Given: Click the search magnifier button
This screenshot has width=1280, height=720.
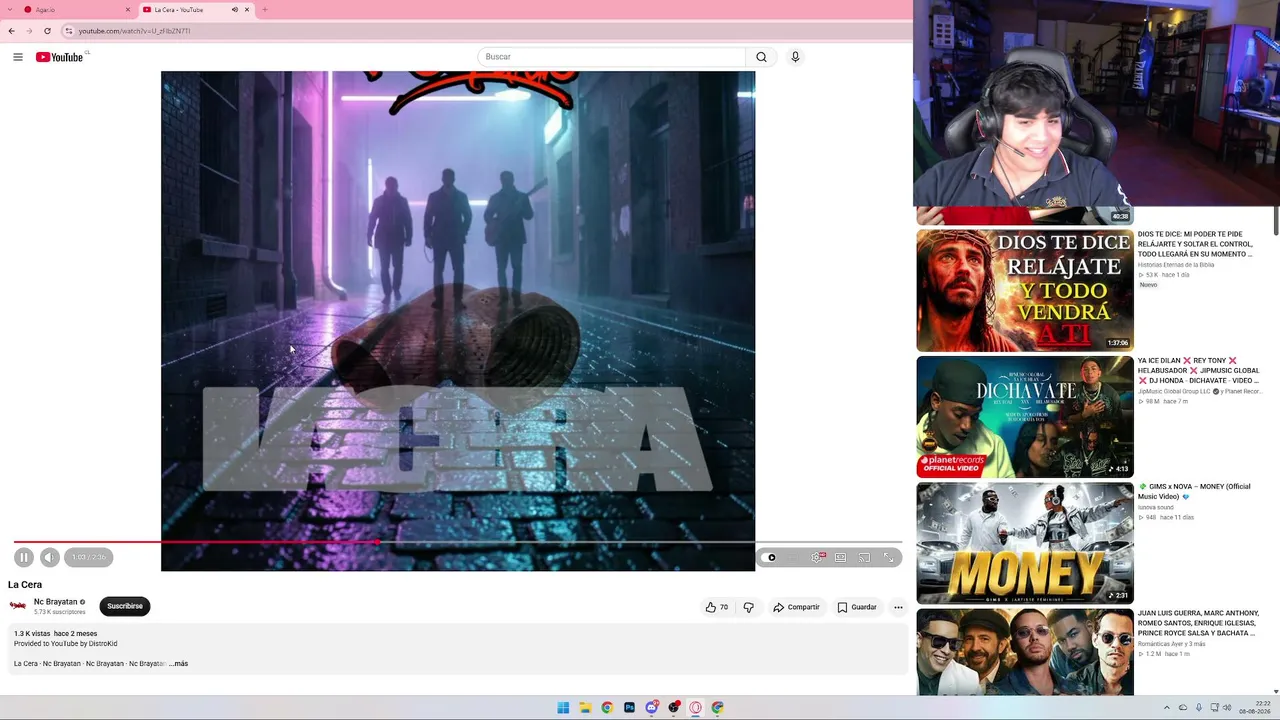Looking at the screenshot, I should pyautogui.click(x=761, y=57).
